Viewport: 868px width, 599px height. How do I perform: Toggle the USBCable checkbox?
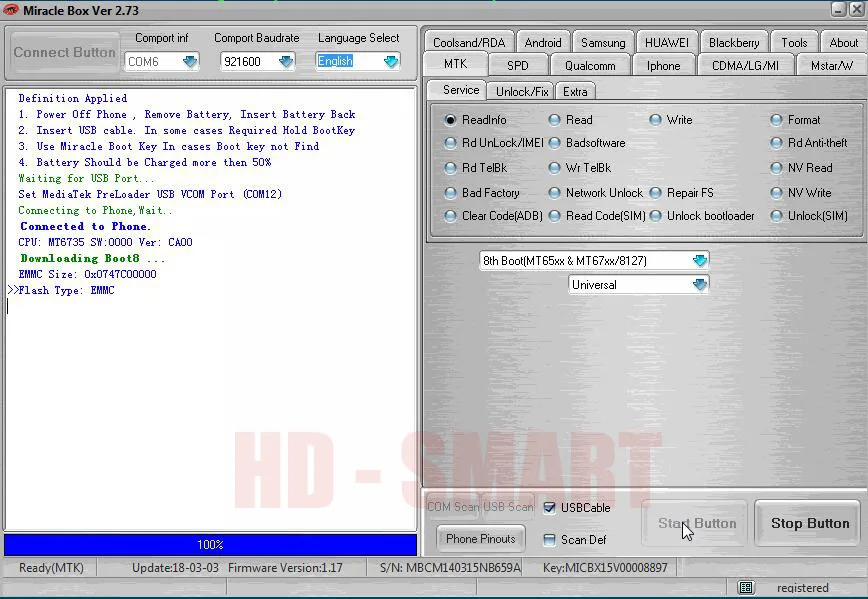[549, 508]
